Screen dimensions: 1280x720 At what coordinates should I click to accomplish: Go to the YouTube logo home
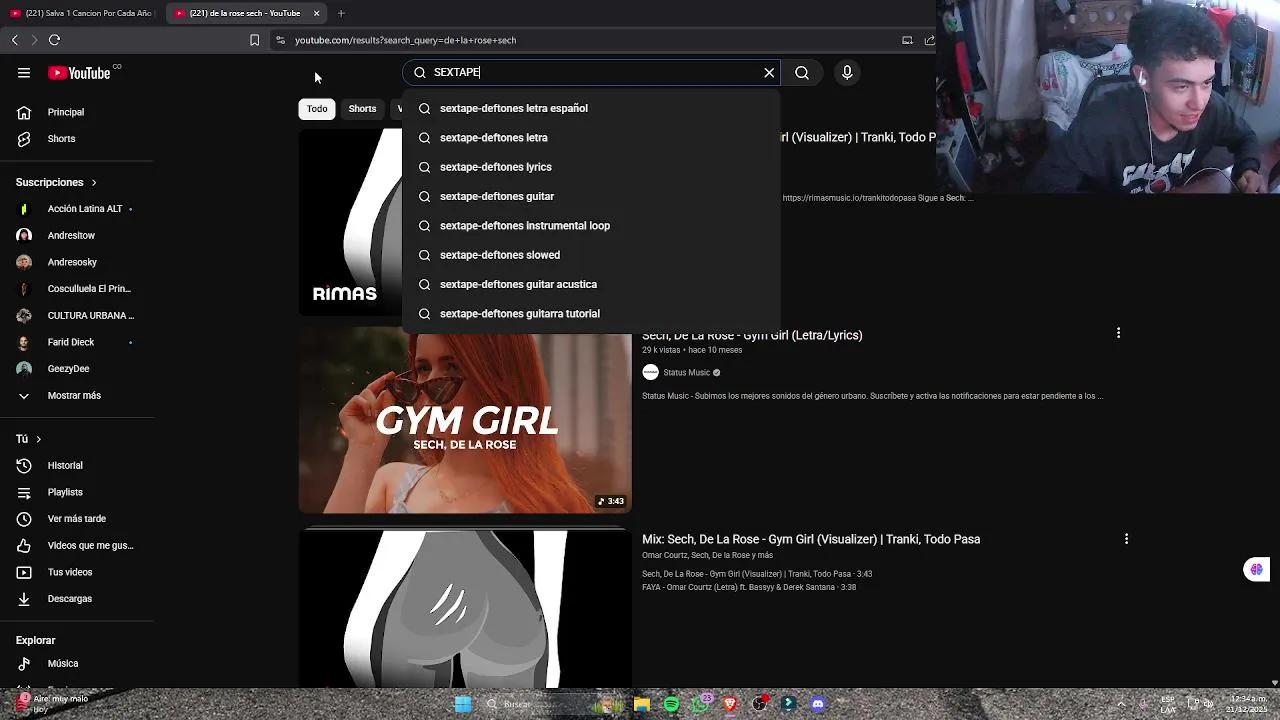coord(79,73)
